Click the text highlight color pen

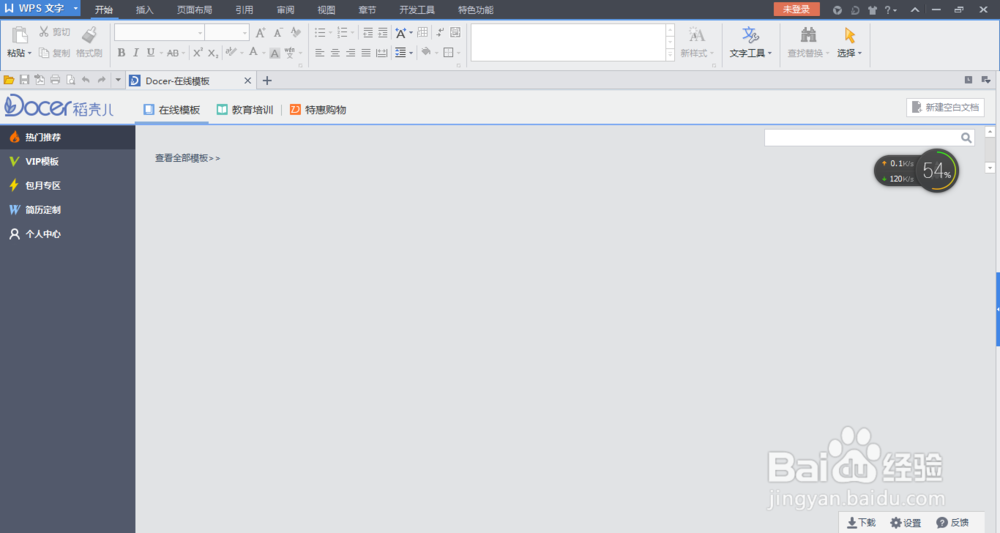(231, 53)
